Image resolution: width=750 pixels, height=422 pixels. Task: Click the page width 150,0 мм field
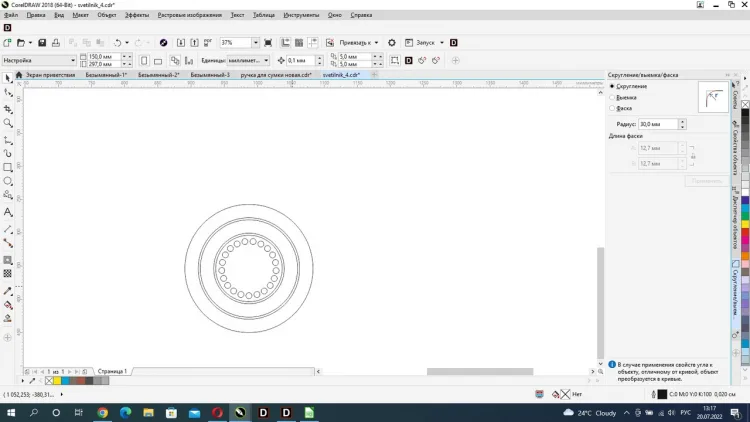tap(104, 56)
